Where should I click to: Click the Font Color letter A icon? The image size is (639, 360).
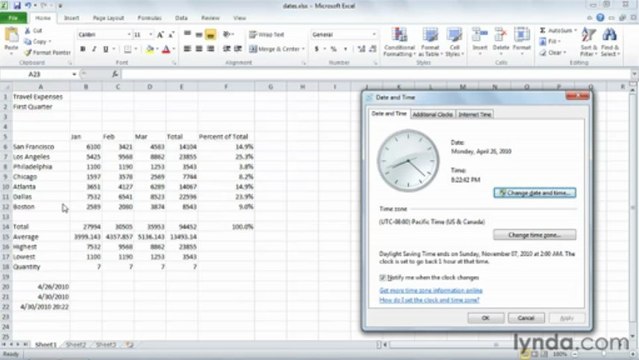tap(166, 49)
